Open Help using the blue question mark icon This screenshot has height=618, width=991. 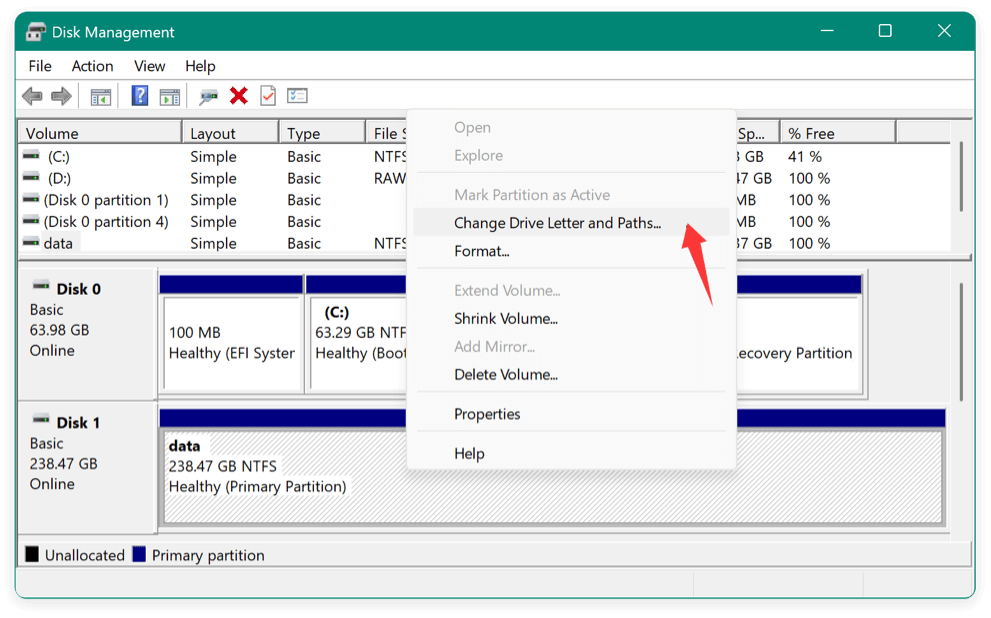(x=138, y=95)
